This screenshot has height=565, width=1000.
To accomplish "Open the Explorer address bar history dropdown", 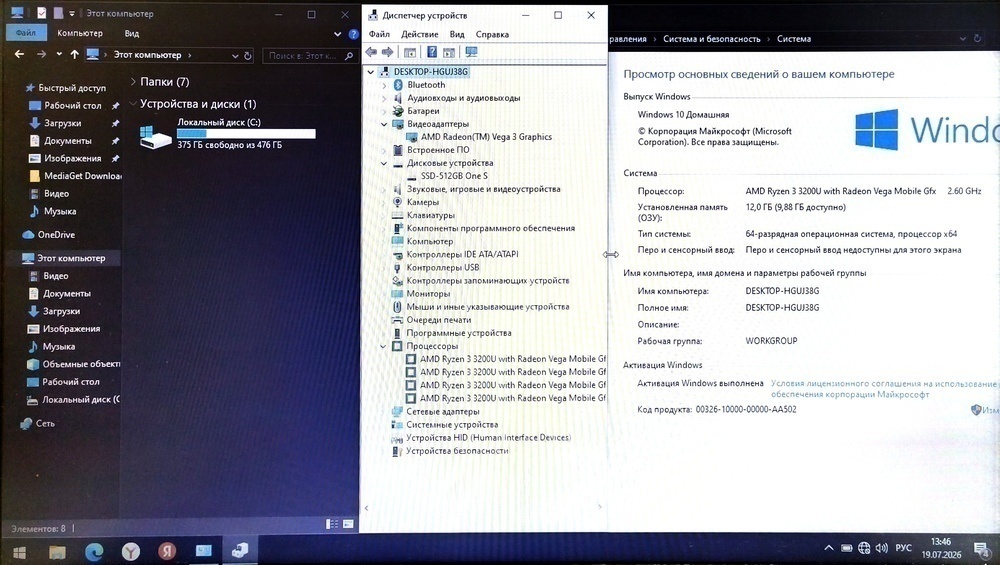I will point(235,55).
